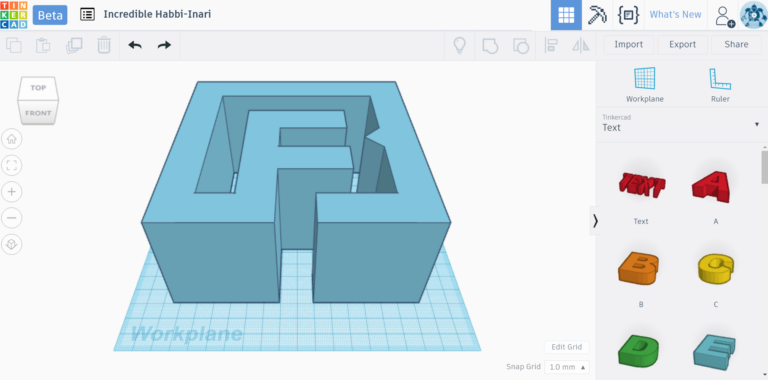Screen dimensions: 768x380
Task: Click the view cube TOP face
Action: click(x=38, y=88)
